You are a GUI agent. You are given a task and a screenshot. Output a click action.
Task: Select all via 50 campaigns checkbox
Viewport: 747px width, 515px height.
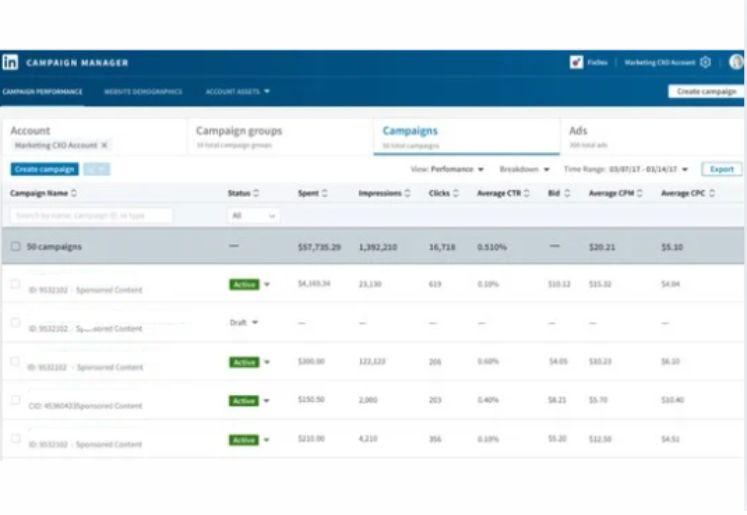16,246
